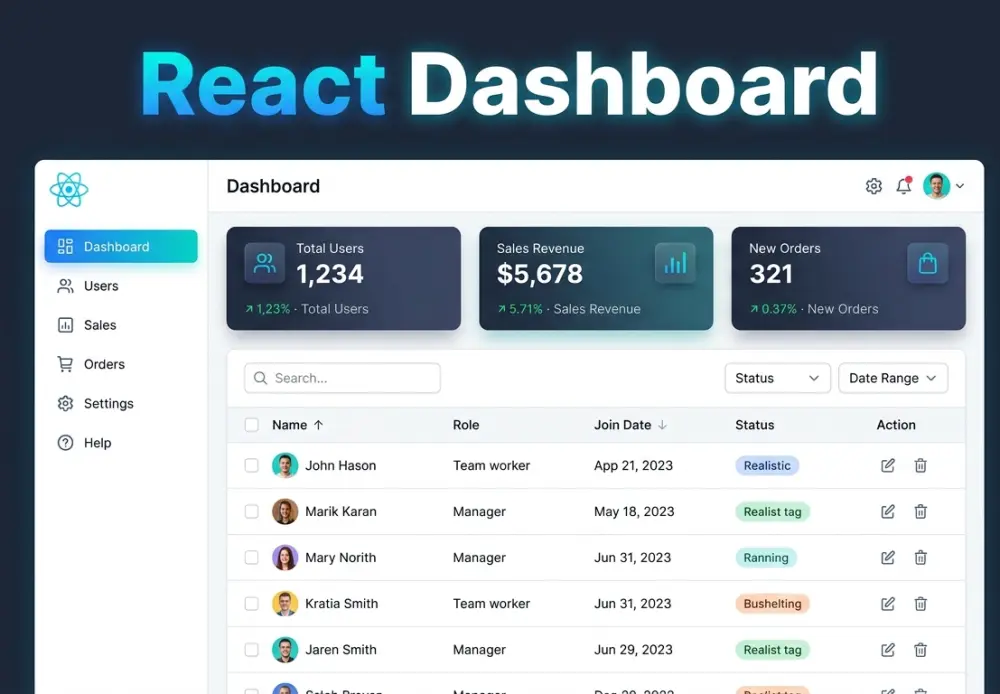
Task: Click Kratia Smith's avatar
Action: click(x=285, y=603)
